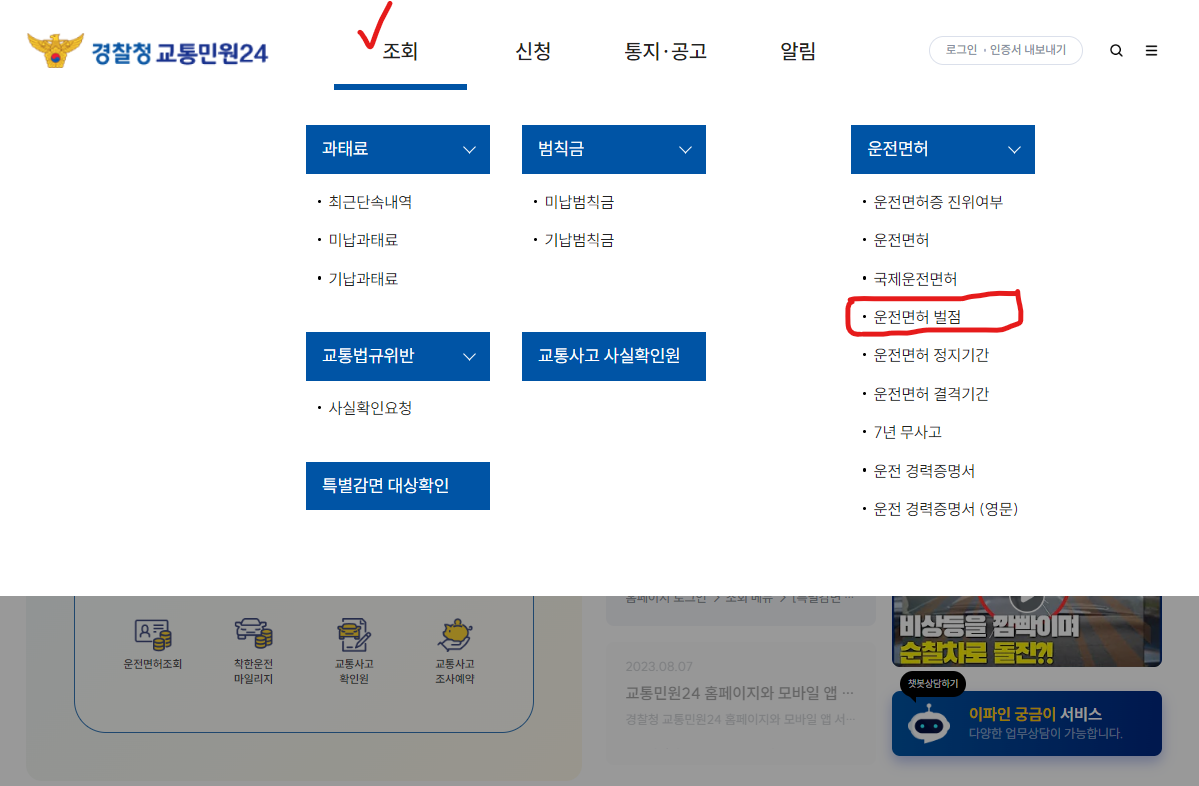Open 최근단속내역 link
This screenshot has height=786, width=1199.
point(370,202)
